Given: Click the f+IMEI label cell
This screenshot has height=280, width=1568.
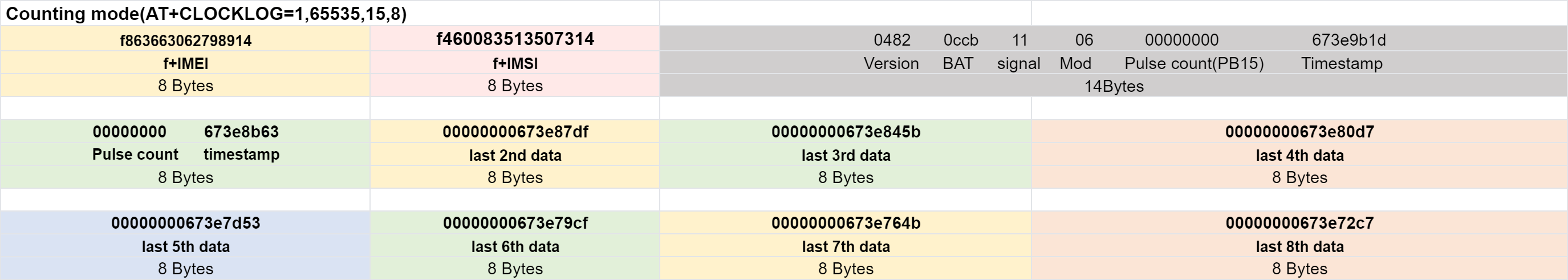Looking at the screenshot, I should pyautogui.click(x=186, y=63).
